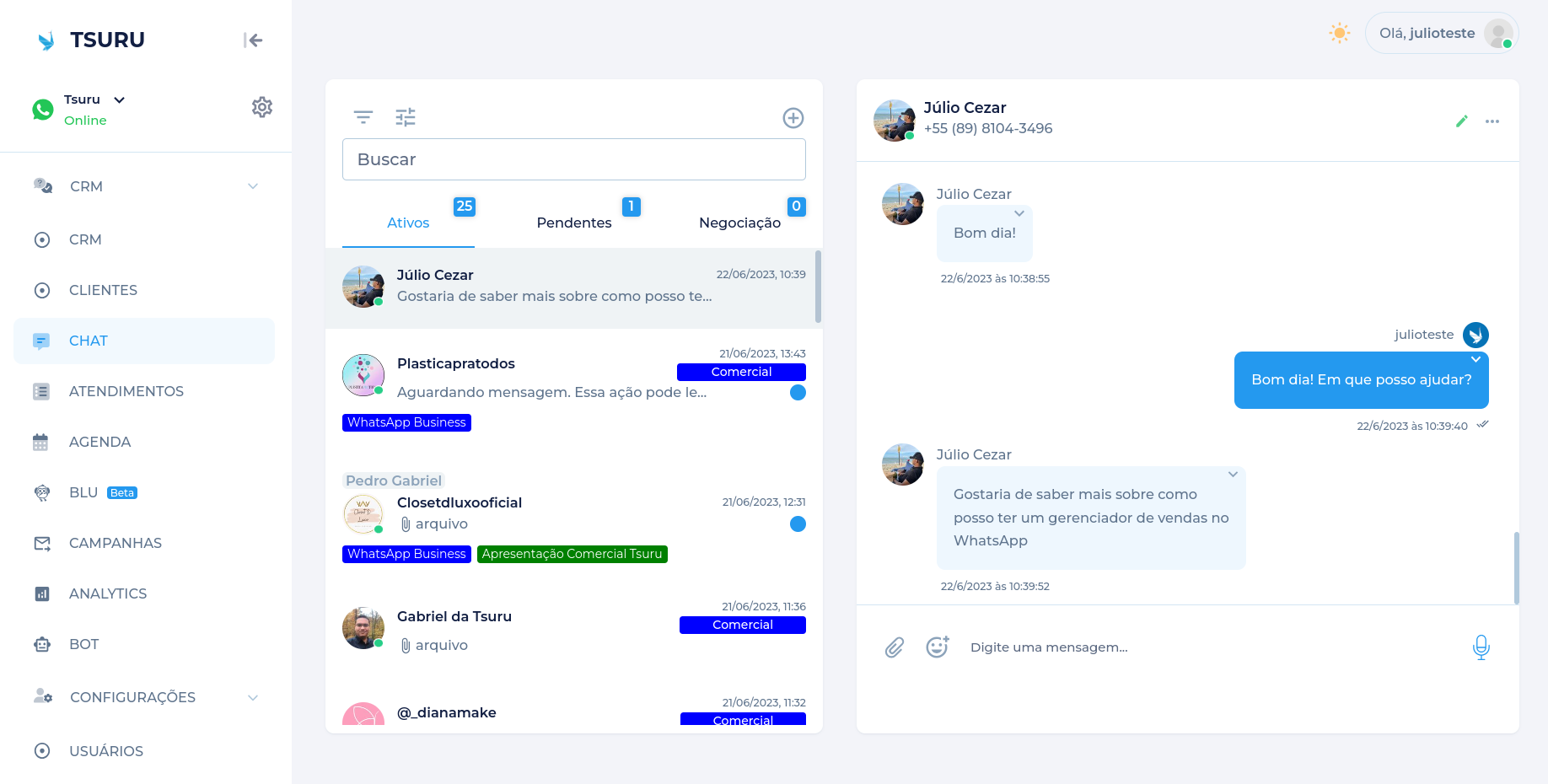Open options chevron on 'Bom dia!' message

click(x=1019, y=213)
